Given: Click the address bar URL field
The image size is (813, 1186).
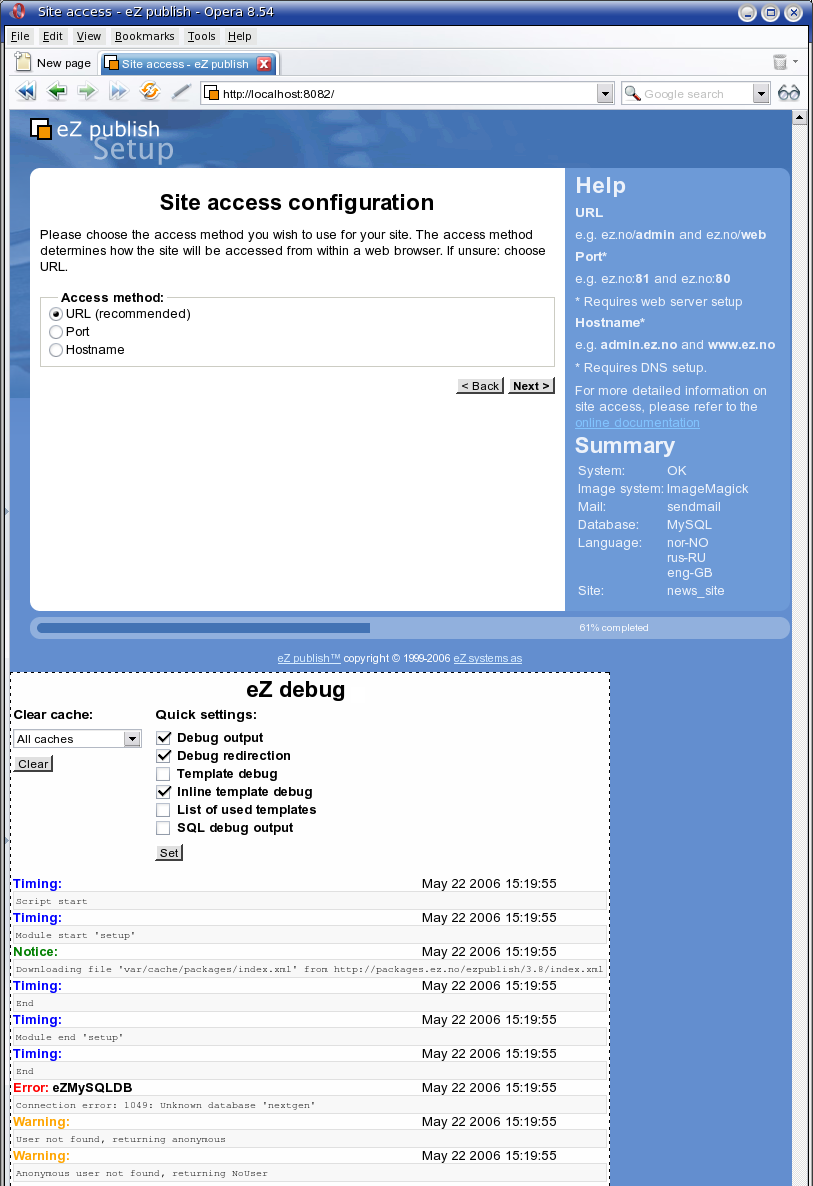Looking at the screenshot, I should point(408,93).
